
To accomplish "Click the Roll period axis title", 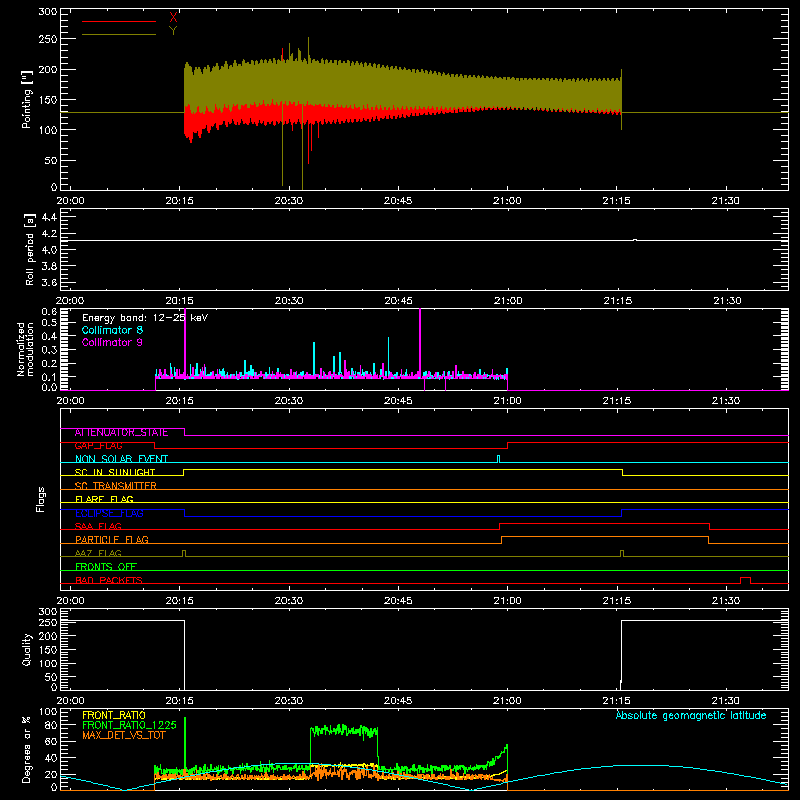I will (30, 249).
